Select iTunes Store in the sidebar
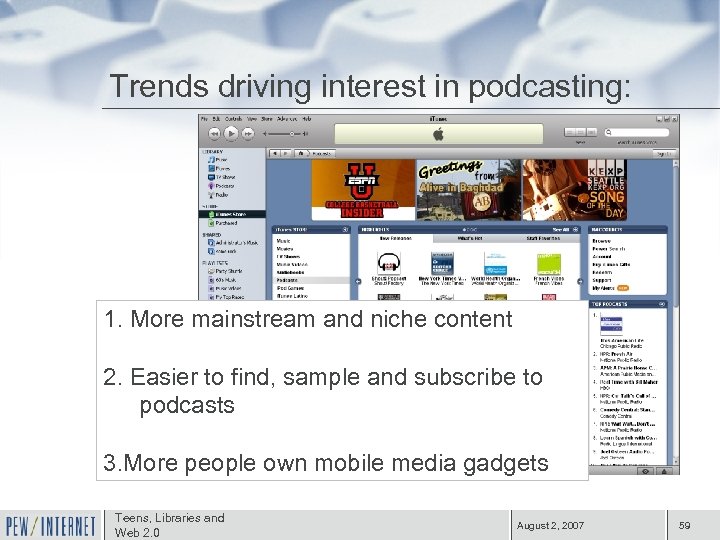This screenshot has width=720, height=540. pos(232,214)
